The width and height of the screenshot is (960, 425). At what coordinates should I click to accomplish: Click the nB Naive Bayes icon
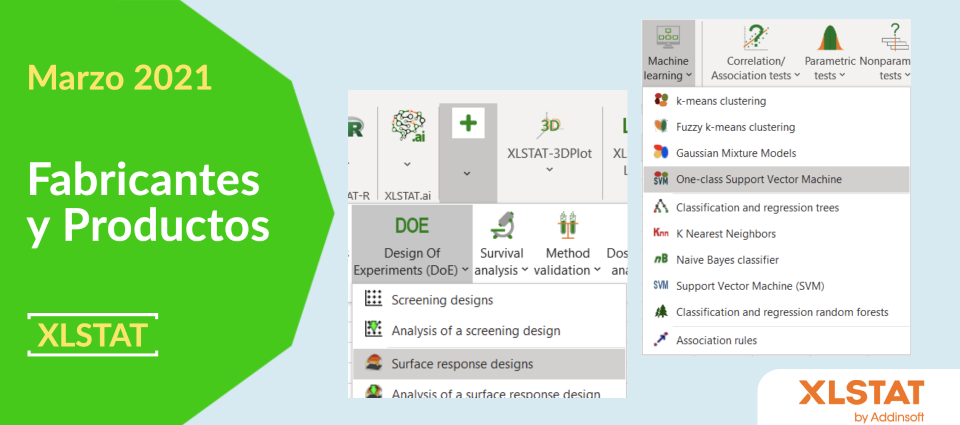coord(661,260)
